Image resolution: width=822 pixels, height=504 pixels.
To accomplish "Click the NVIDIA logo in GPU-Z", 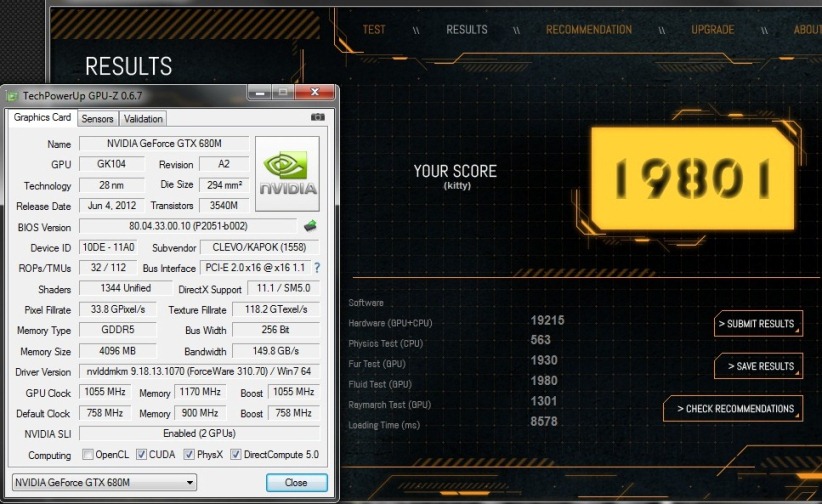I will click(x=287, y=174).
